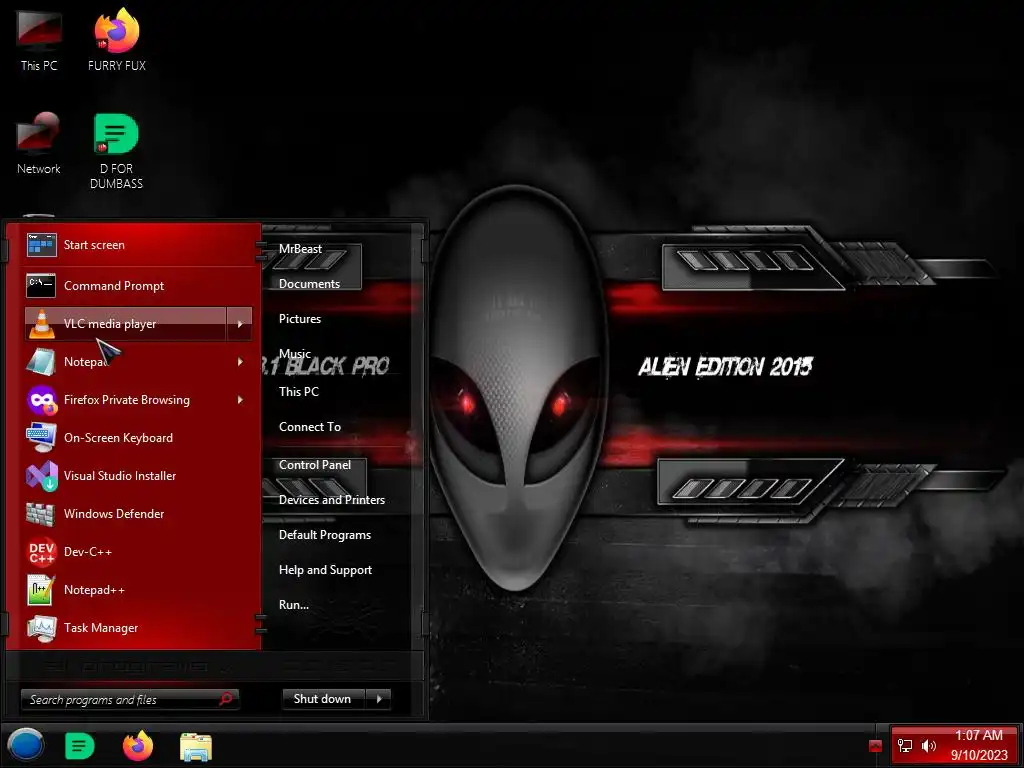
Task: Select the Visual Studio Installer text label
Action: tap(120, 476)
